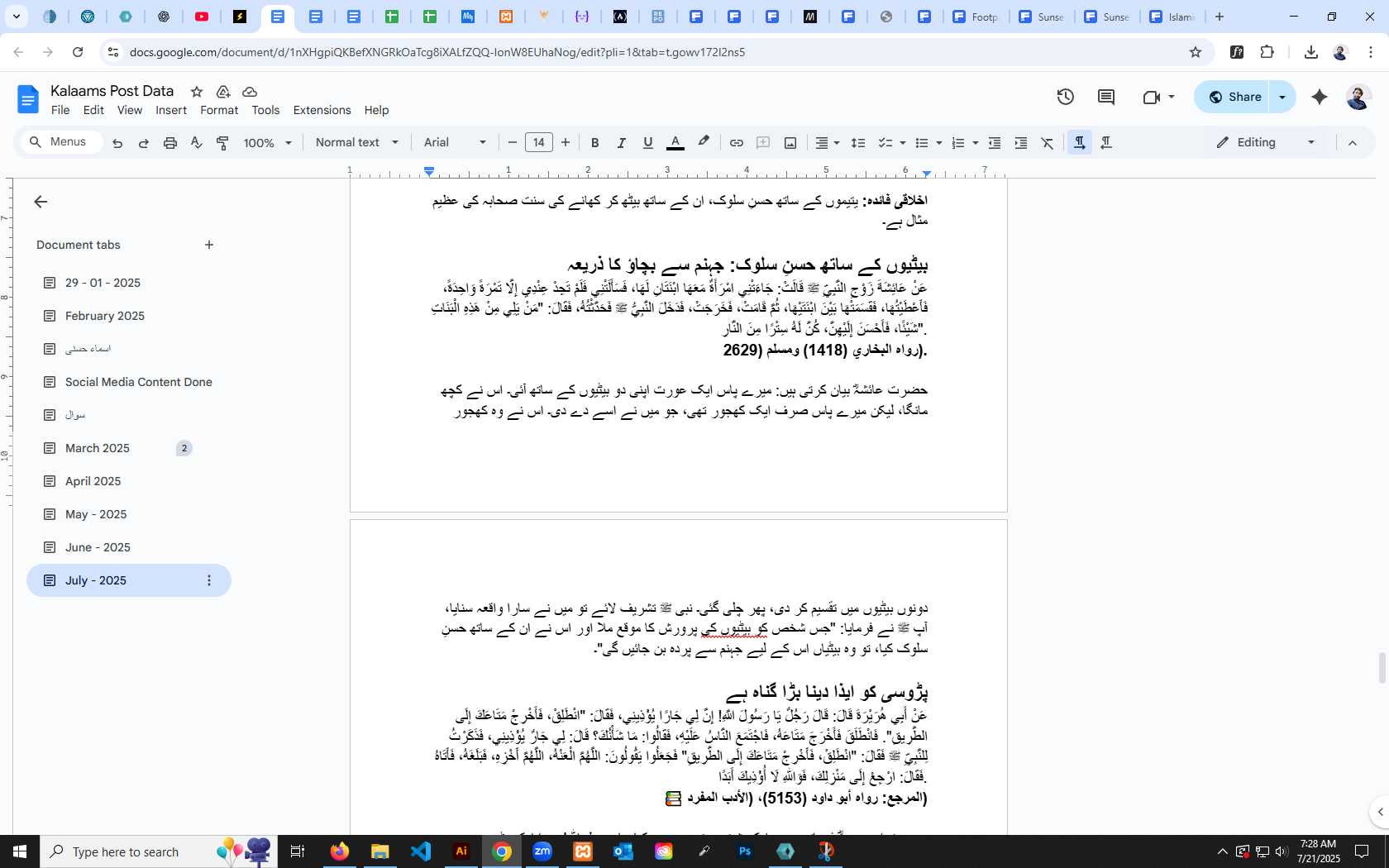The width and height of the screenshot is (1389, 868).
Task: Open highlight color picker
Action: [x=704, y=143]
